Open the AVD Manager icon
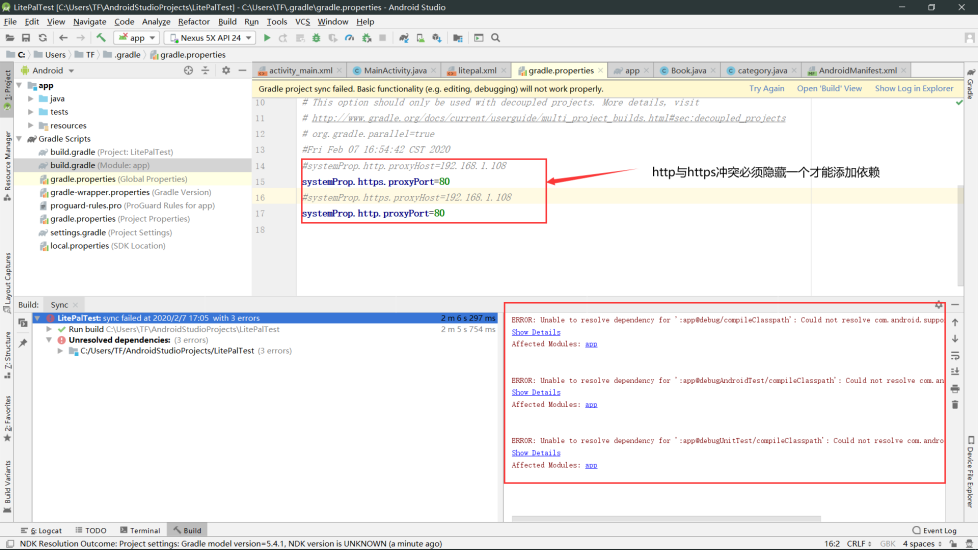 pos(420,38)
